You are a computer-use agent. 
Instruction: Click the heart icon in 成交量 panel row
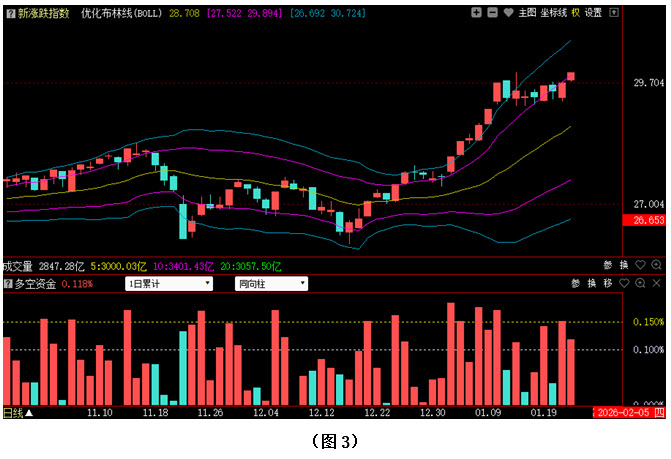coord(639,266)
